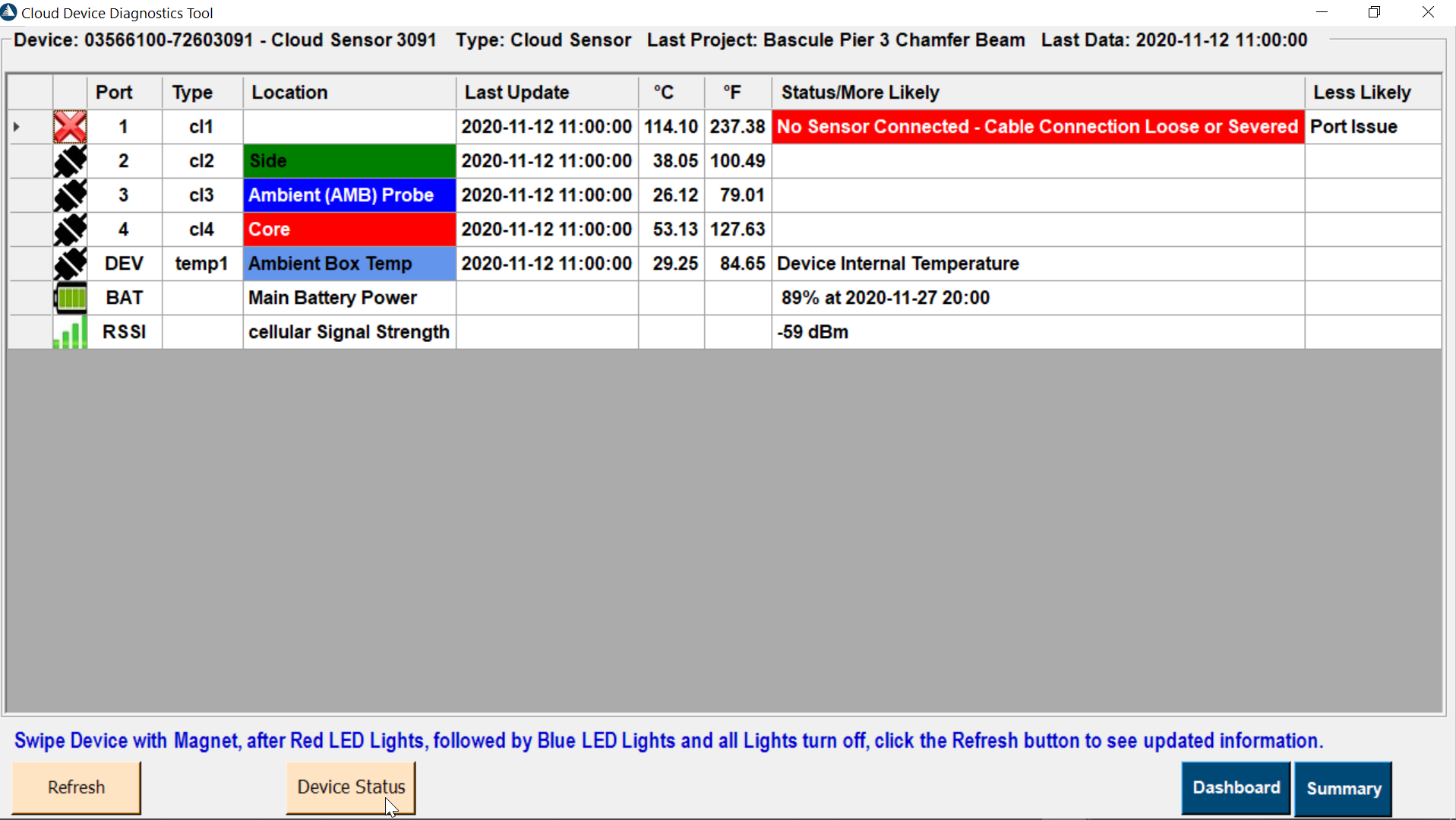Select the blue Ambient (AMB) Probe cell
1456x820 pixels.
coord(349,195)
